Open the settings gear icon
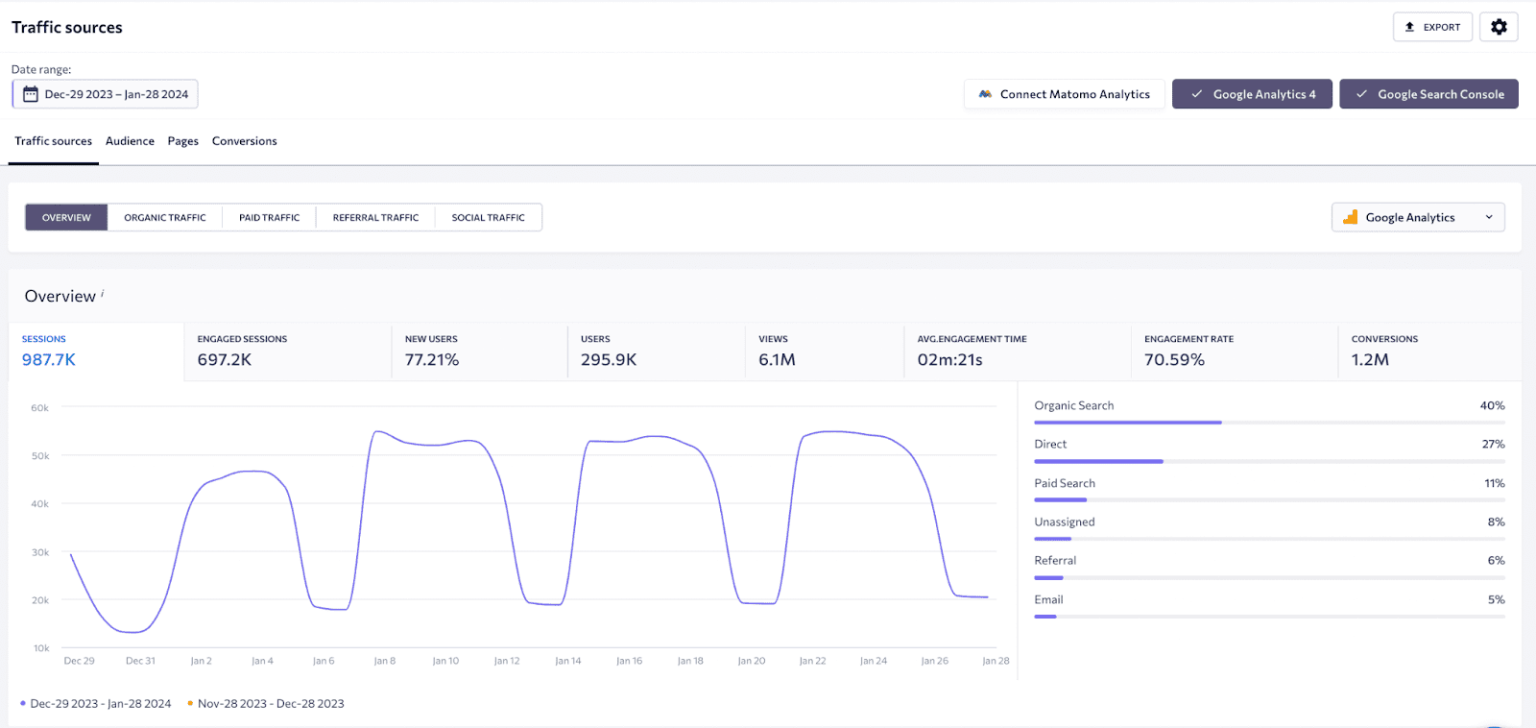1536x728 pixels. [1498, 27]
